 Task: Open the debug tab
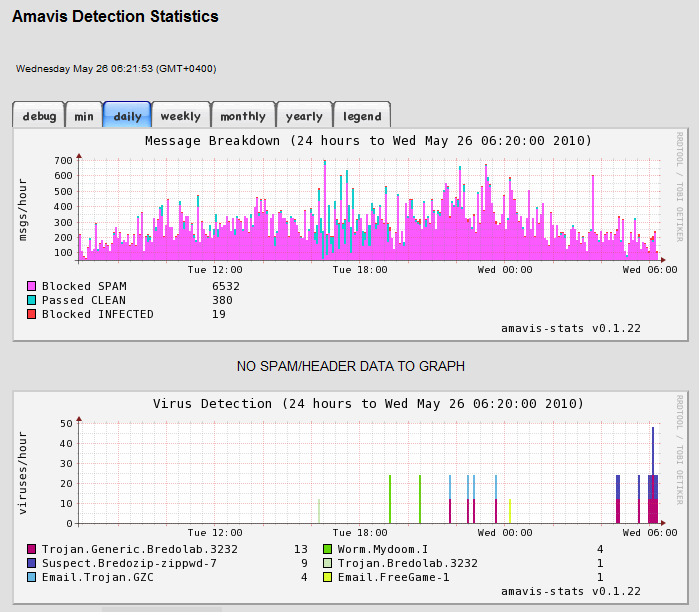pyautogui.click(x=39, y=115)
